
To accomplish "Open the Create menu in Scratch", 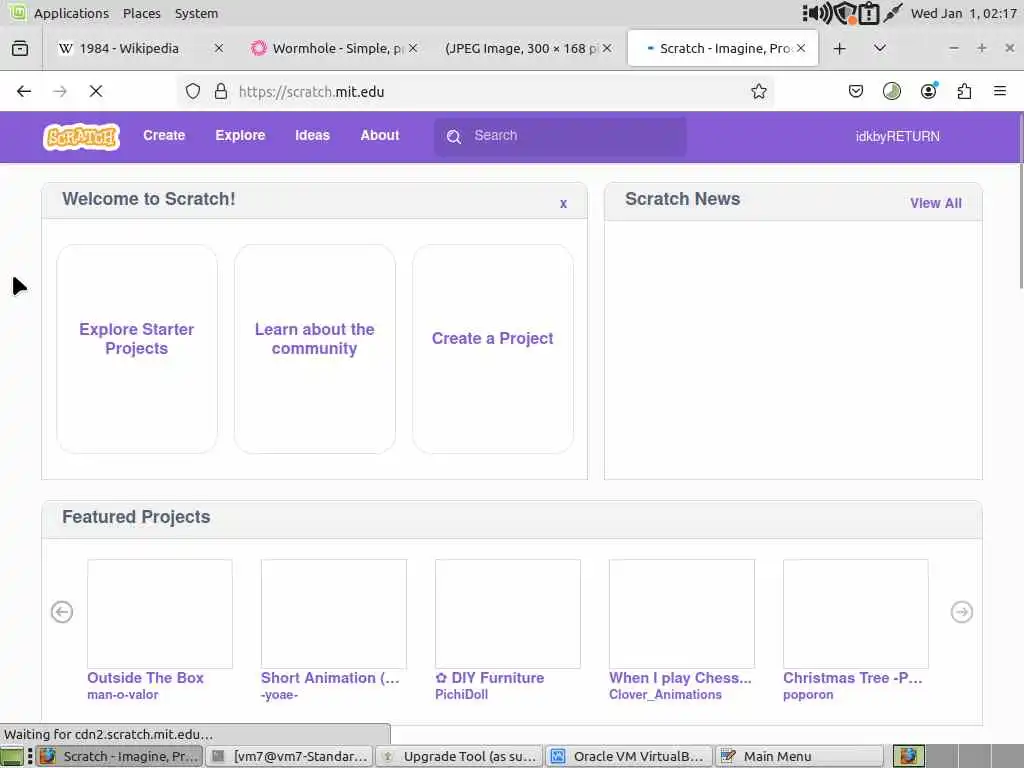I will coord(164,135).
